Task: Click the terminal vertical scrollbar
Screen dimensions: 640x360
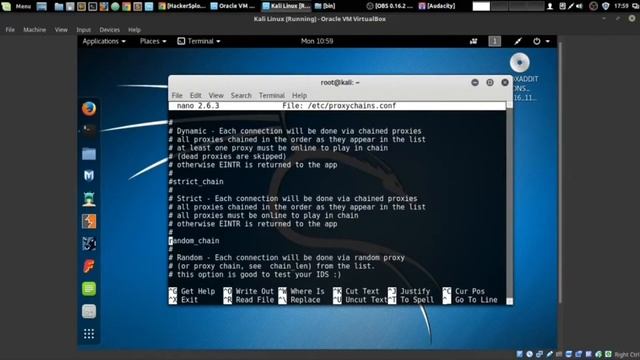Action: (509, 203)
